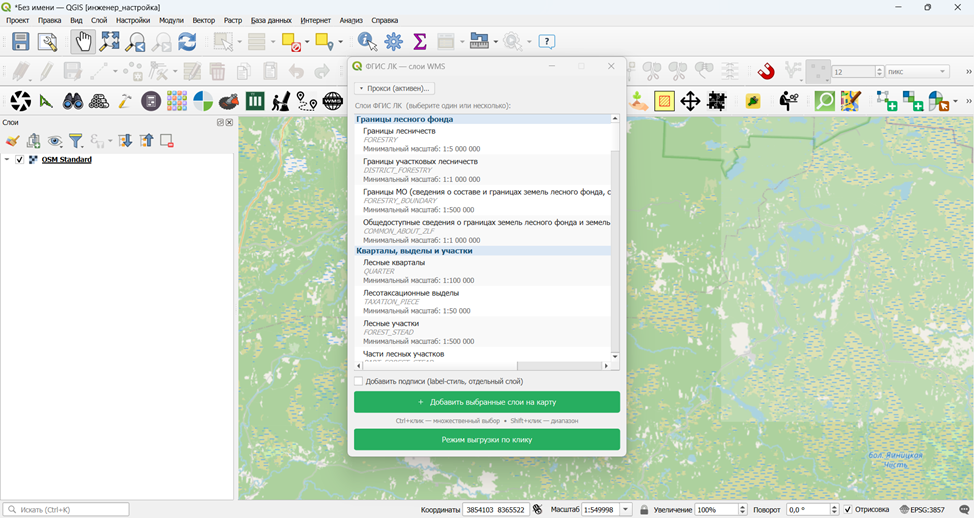Click the Zoom Full extent icon
Screen dimensions: 974x518
109,42
